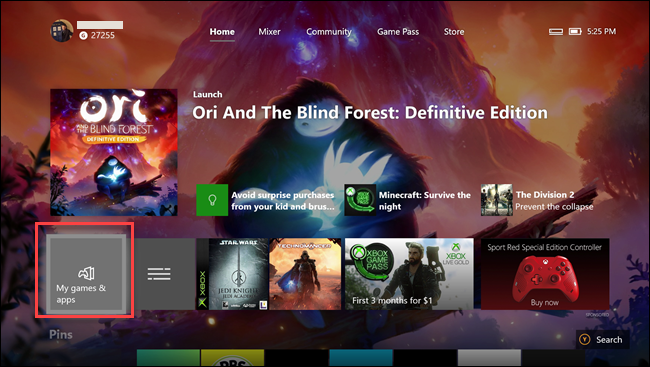Click the gamerscore G icon
Image resolution: width=650 pixels, height=367 pixels.
83,36
